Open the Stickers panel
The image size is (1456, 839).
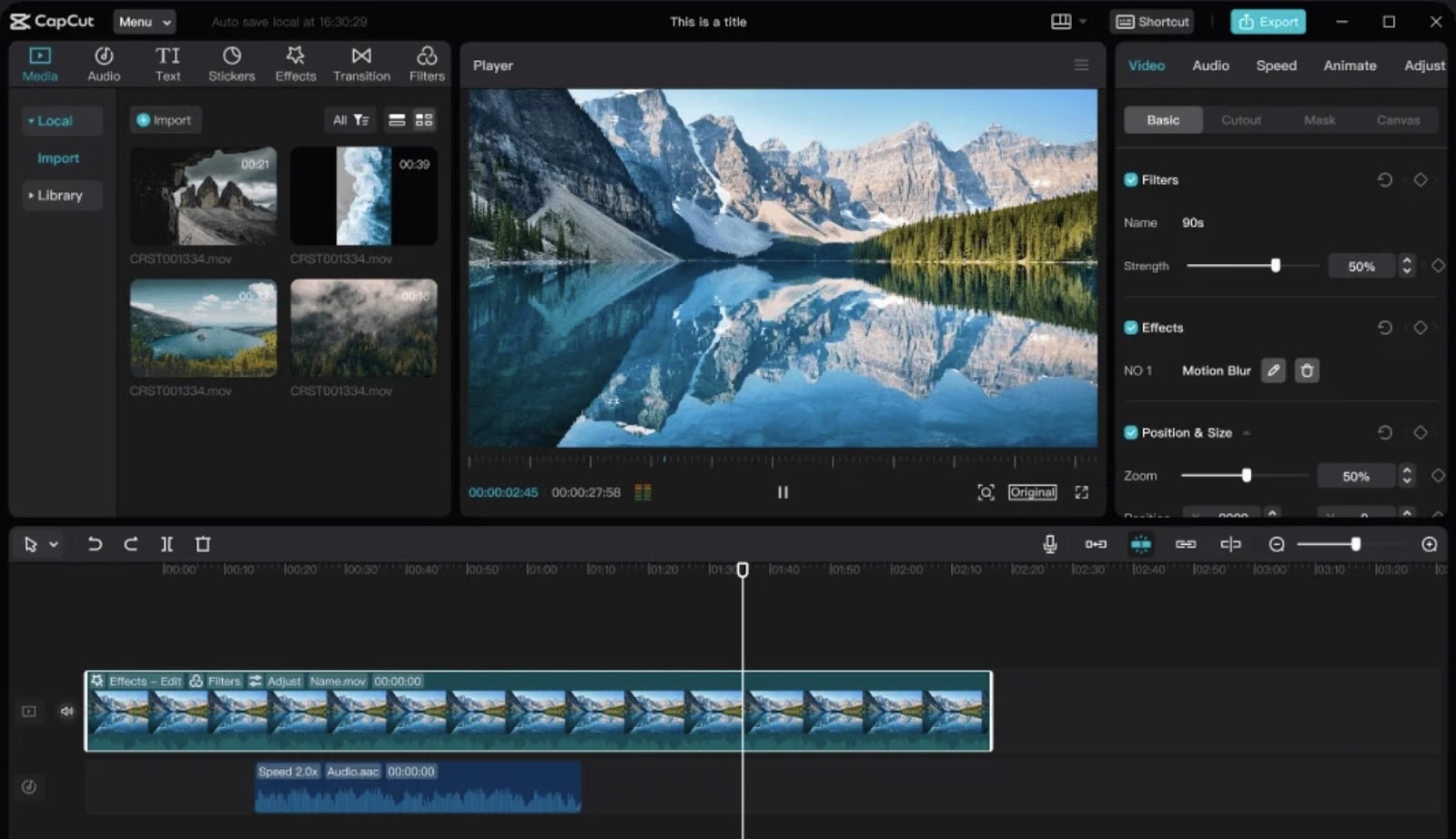pos(231,63)
